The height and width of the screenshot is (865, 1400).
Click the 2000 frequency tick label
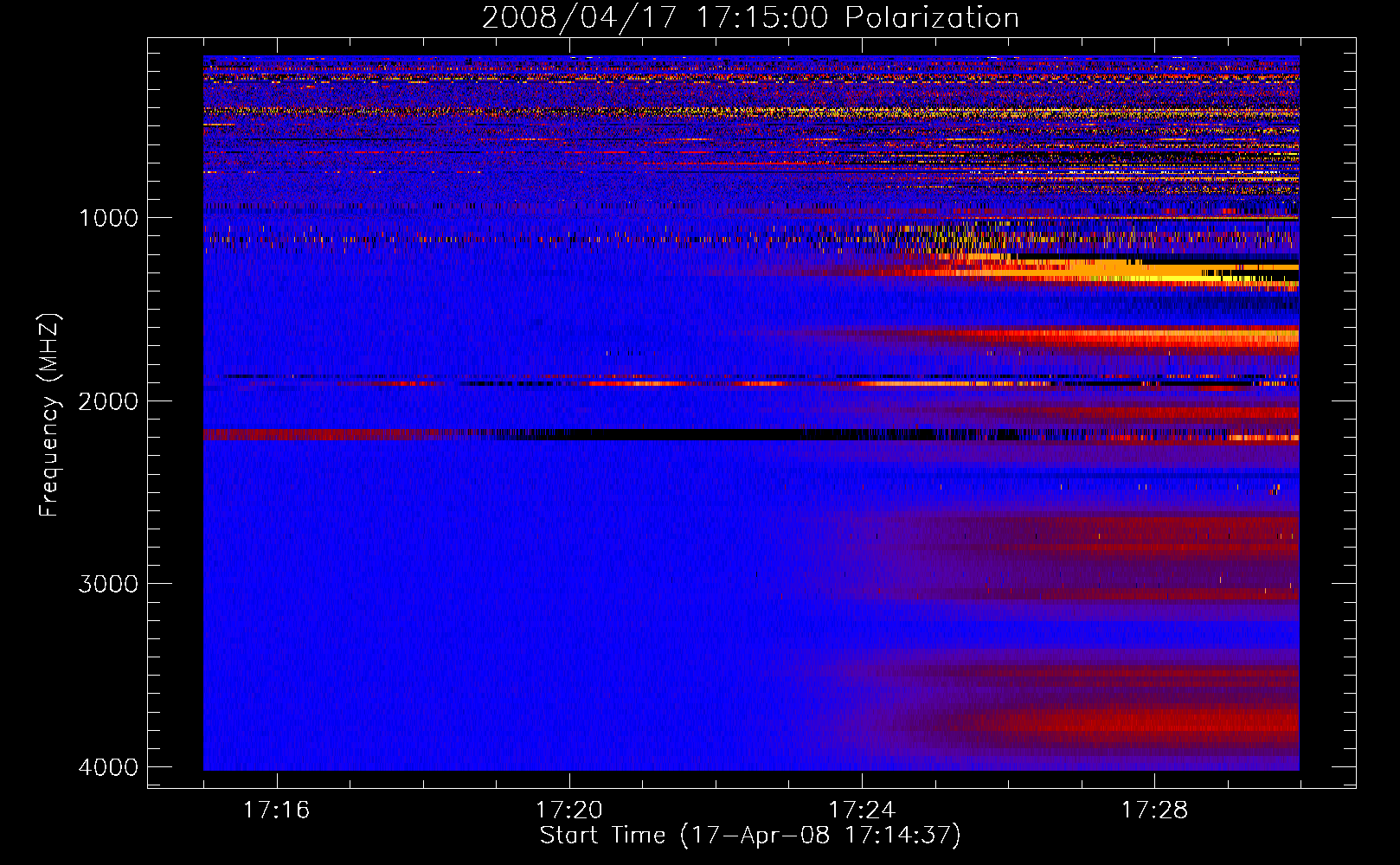coord(108,400)
